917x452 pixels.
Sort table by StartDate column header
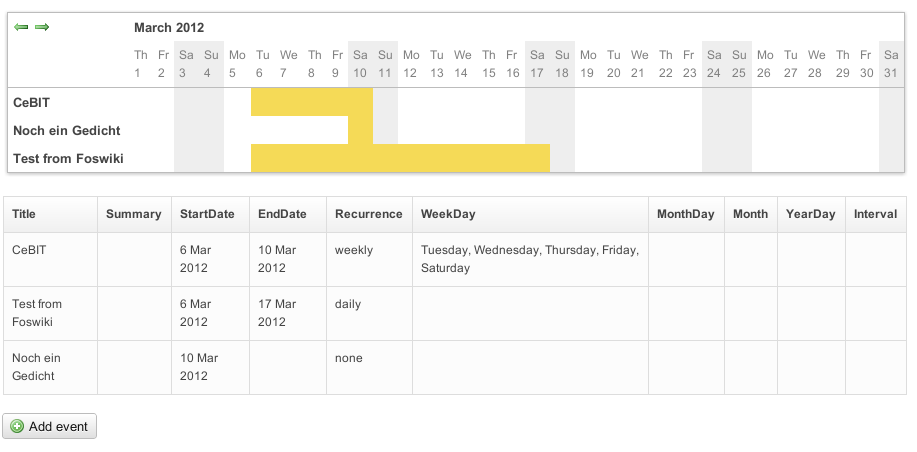pyautogui.click(x=207, y=214)
